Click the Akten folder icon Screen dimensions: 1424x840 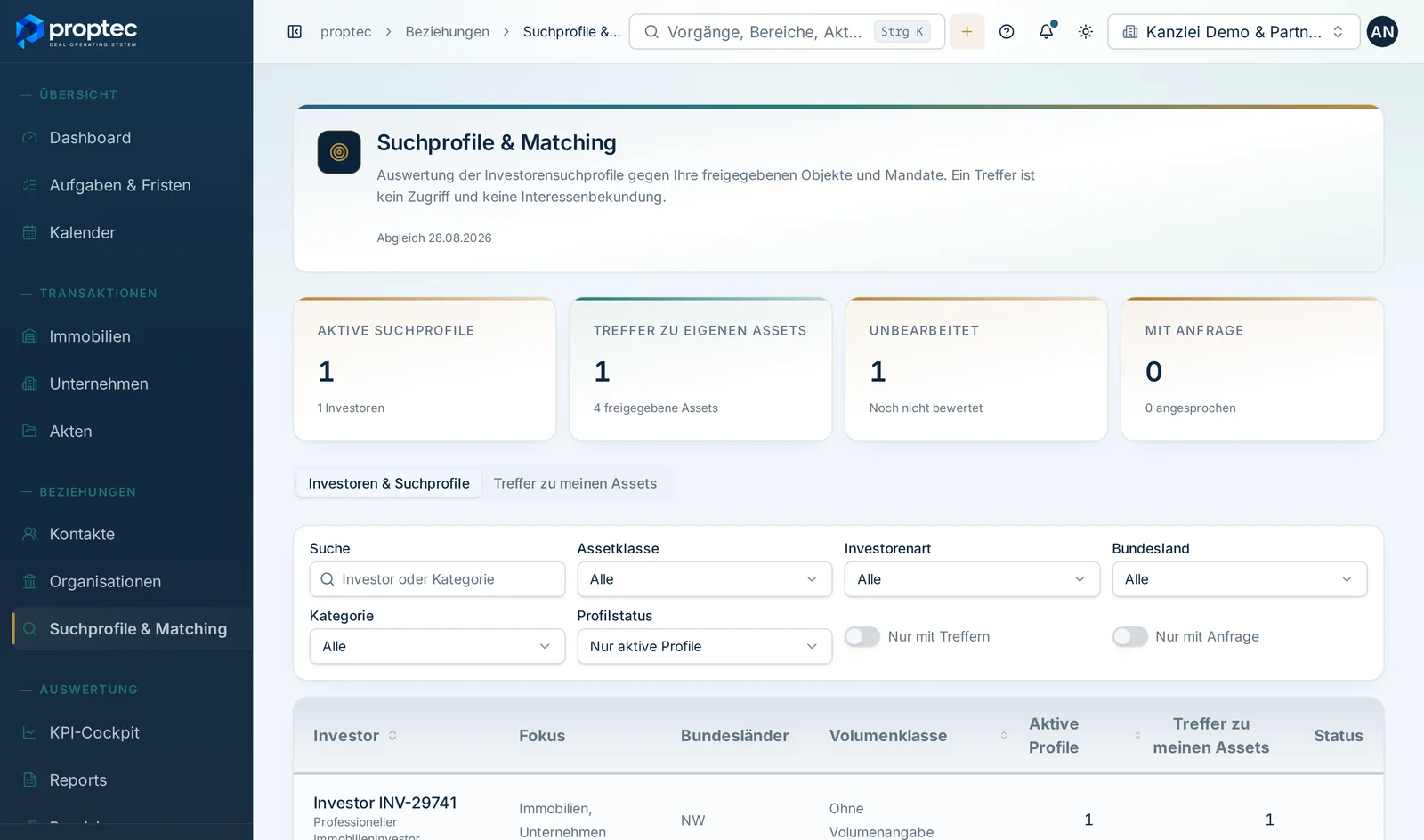[29, 431]
